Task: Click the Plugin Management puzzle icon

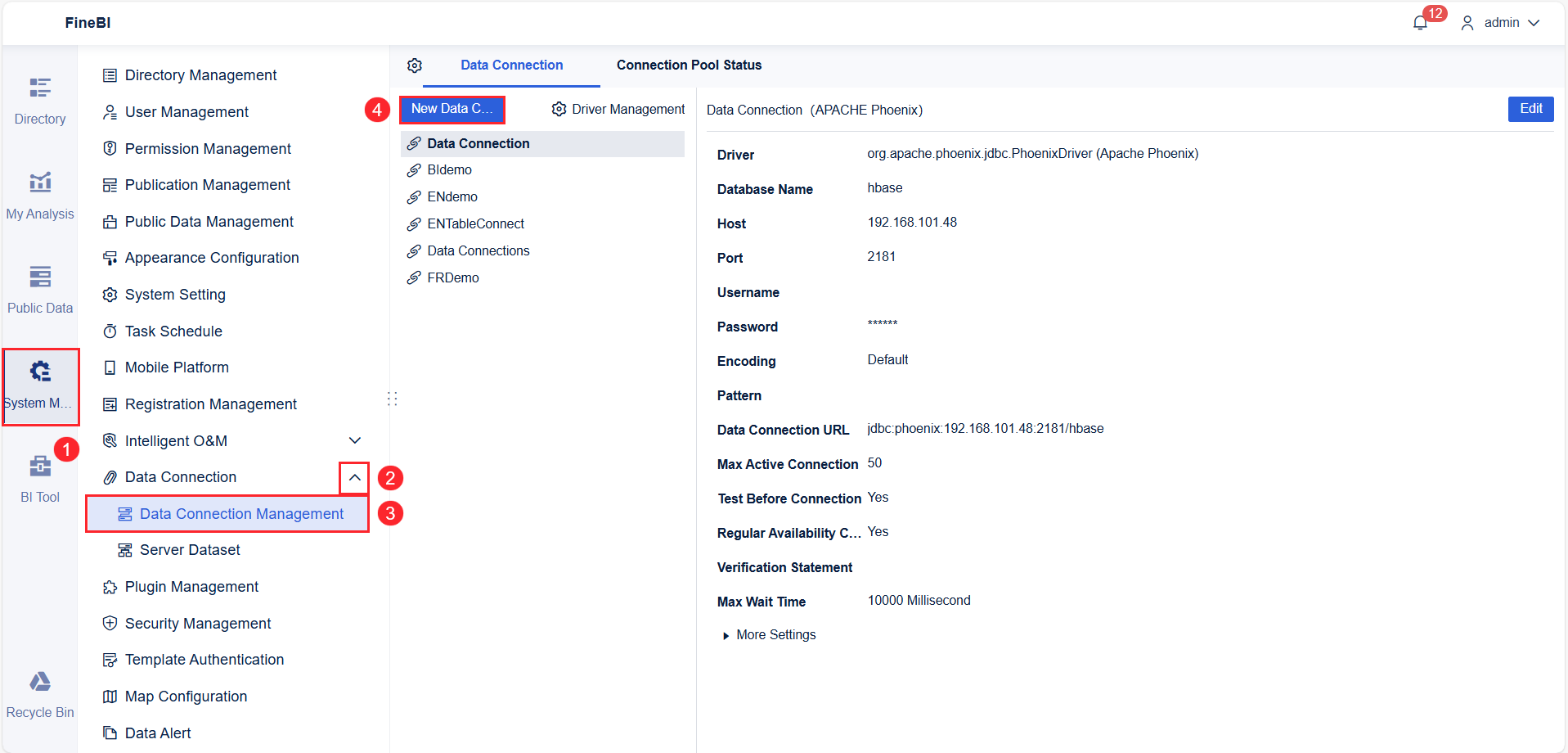Action: click(110, 587)
